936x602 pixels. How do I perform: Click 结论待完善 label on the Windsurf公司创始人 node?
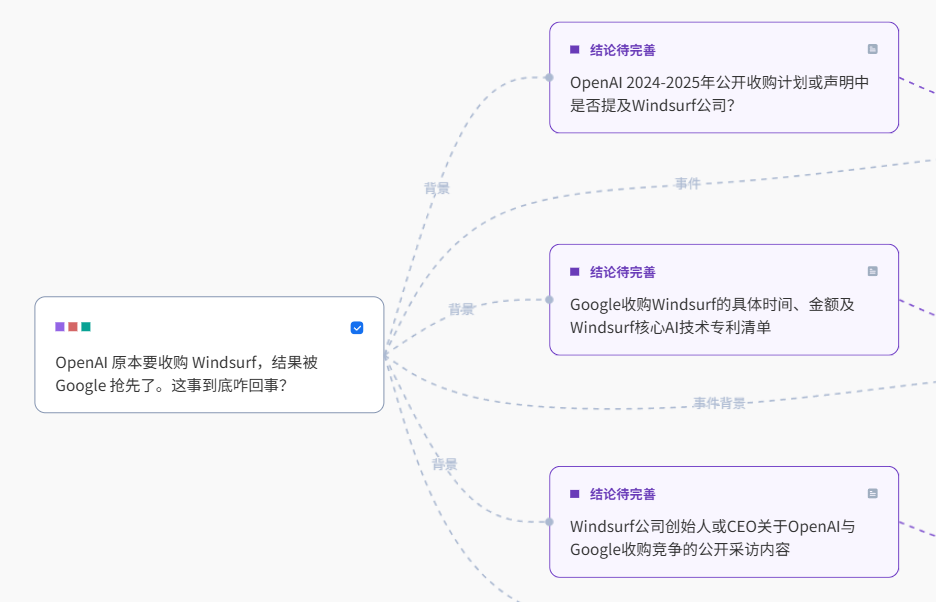tap(623, 494)
